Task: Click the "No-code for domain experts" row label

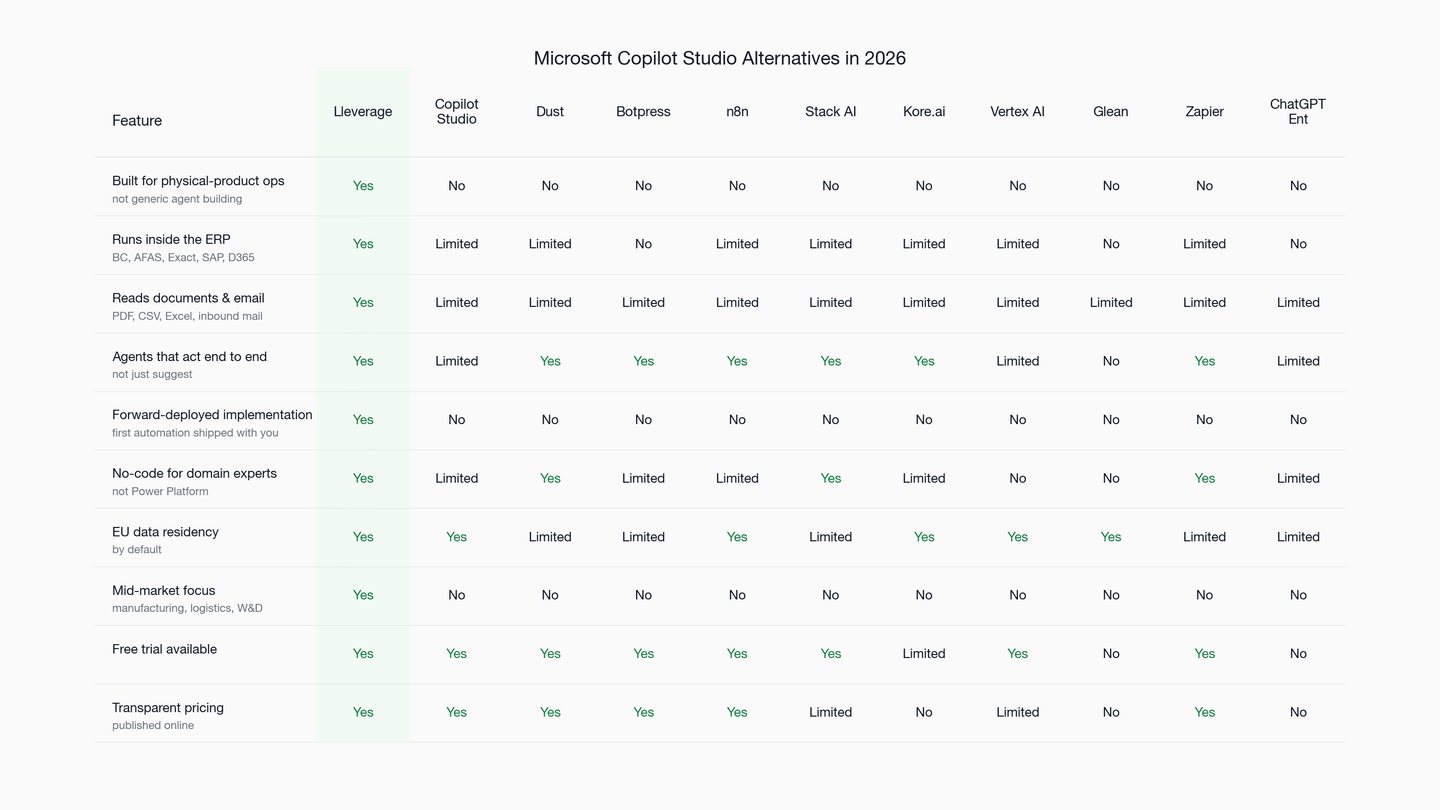Action: (194, 473)
